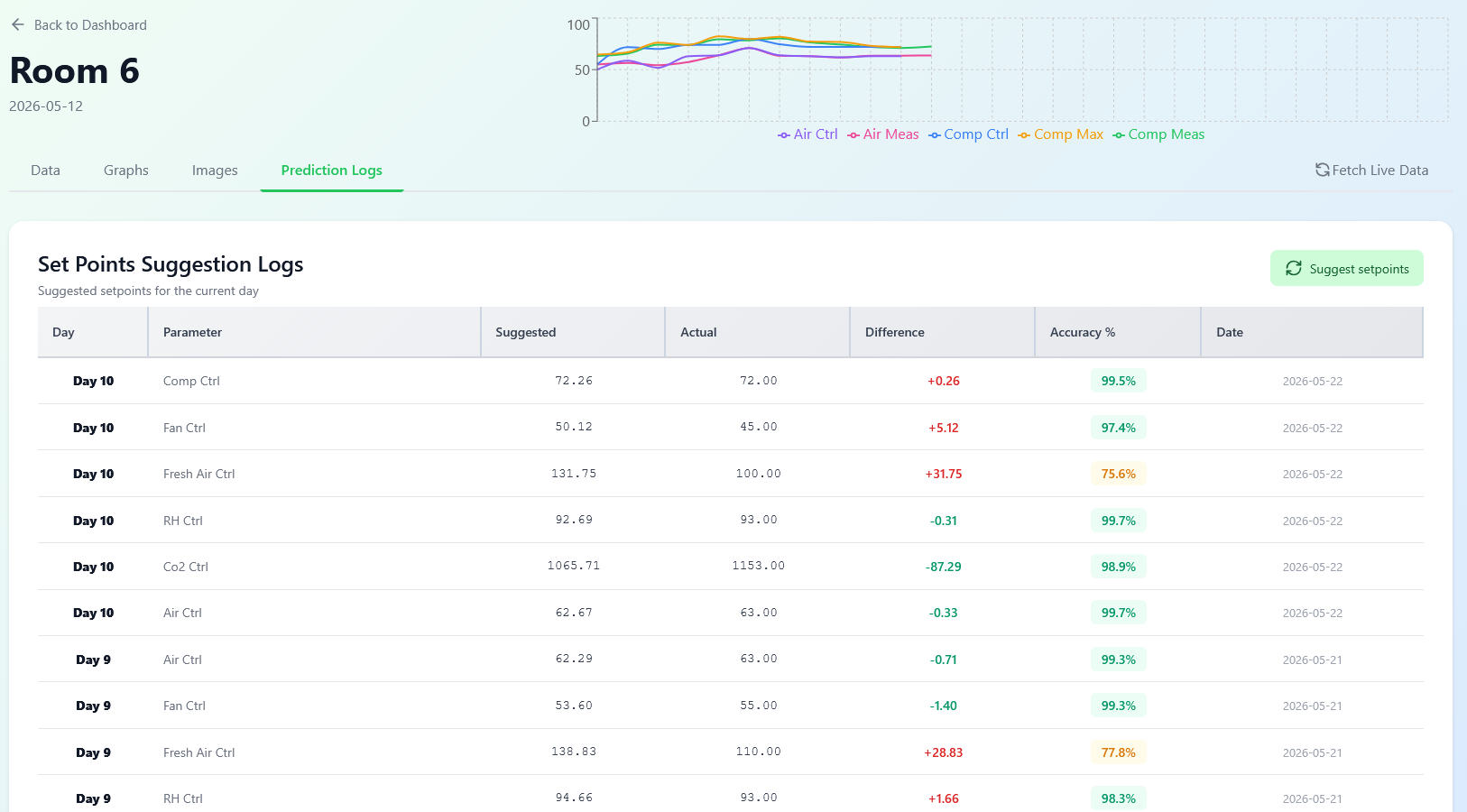Image resolution: width=1467 pixels, height=812 pixels.
Task: Click Fetch Live Data button
Action: [x=1371, y=170]
